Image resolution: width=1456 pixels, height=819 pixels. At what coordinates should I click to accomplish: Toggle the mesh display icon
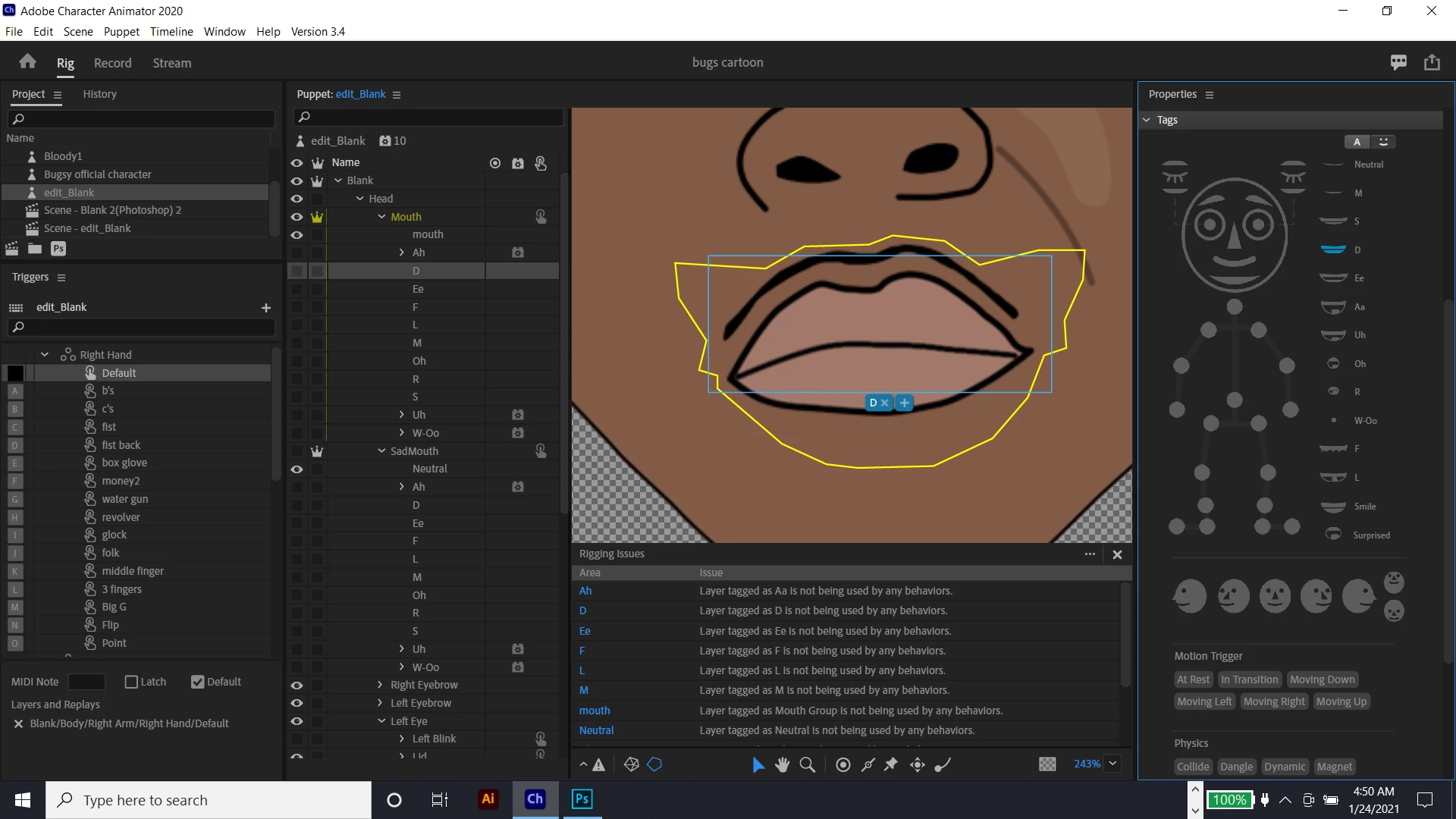pyautogui.click(x=631, y=764)
